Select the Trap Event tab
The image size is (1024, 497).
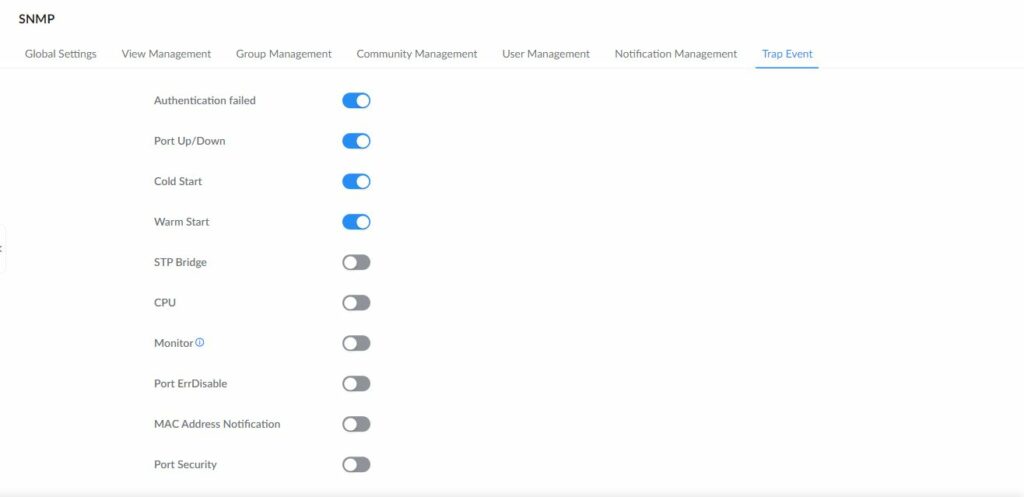click(787, 54)
